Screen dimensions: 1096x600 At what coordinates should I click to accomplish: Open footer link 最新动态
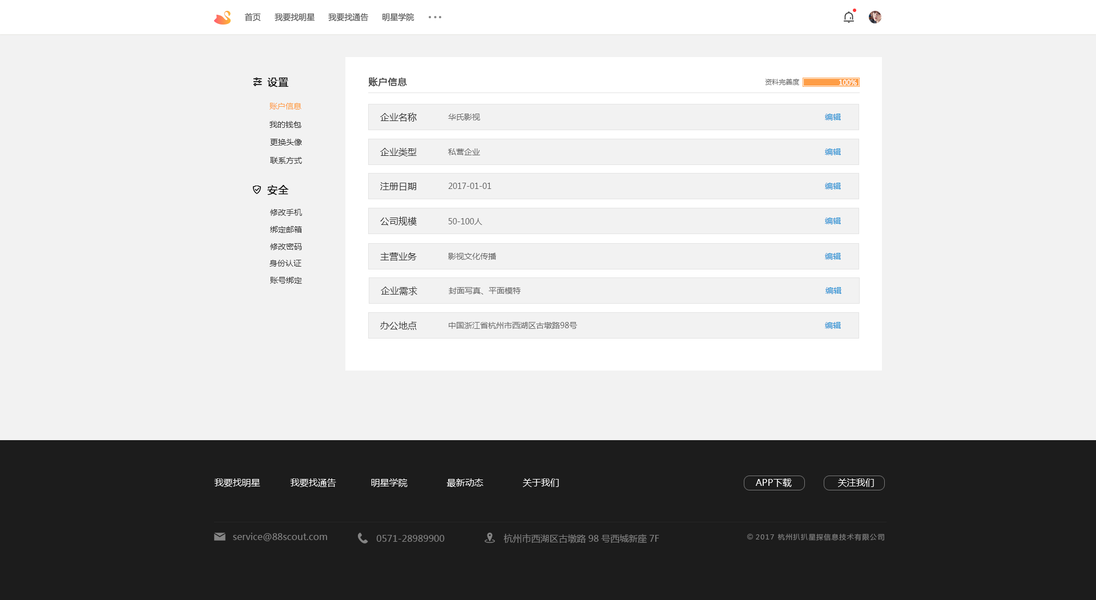[x=465, y=483]
